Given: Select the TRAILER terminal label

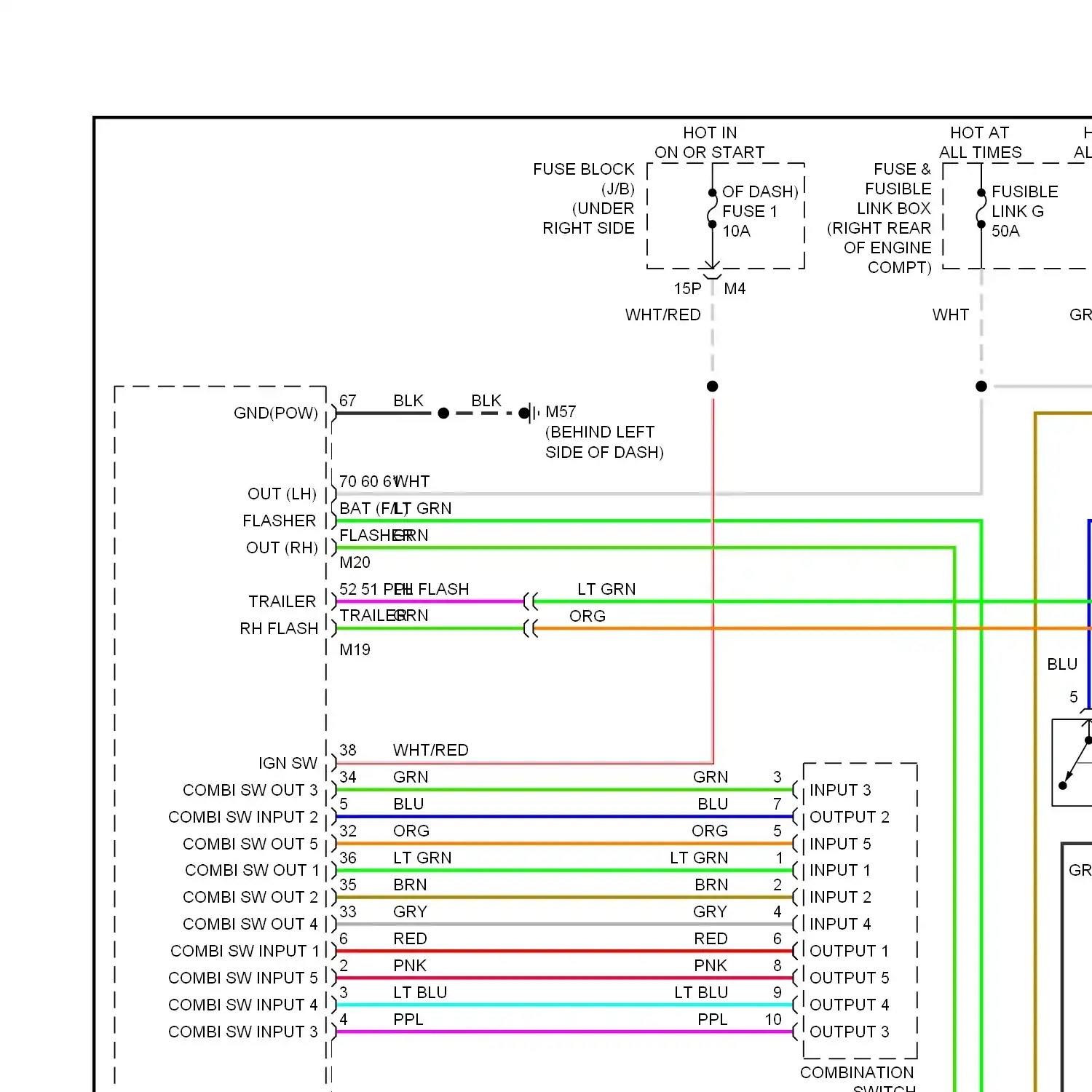Looking at the screenshot, I should click(x=282, y=602).
